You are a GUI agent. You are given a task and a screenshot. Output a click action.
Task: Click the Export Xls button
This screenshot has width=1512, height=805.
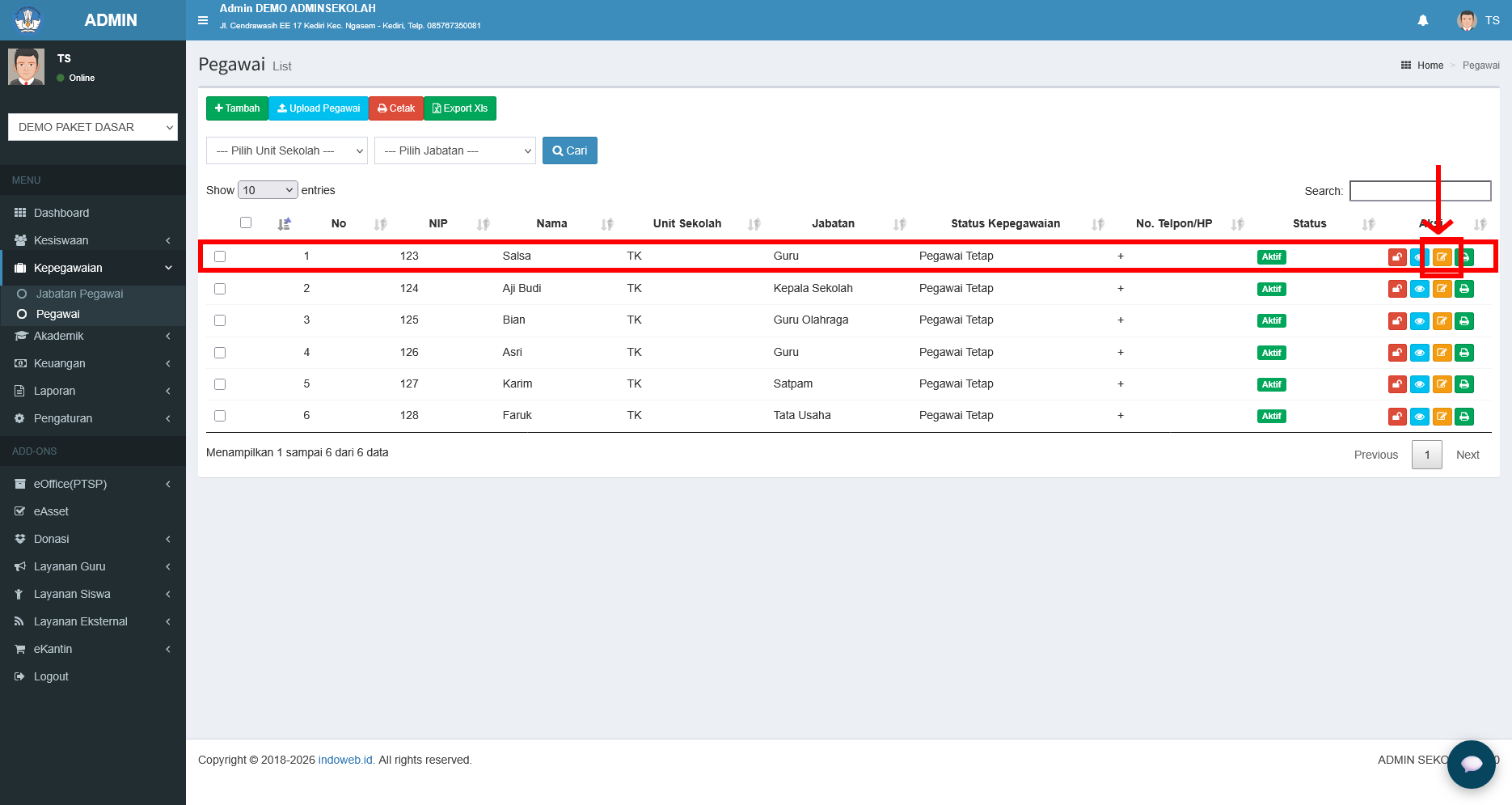point(460,108)
